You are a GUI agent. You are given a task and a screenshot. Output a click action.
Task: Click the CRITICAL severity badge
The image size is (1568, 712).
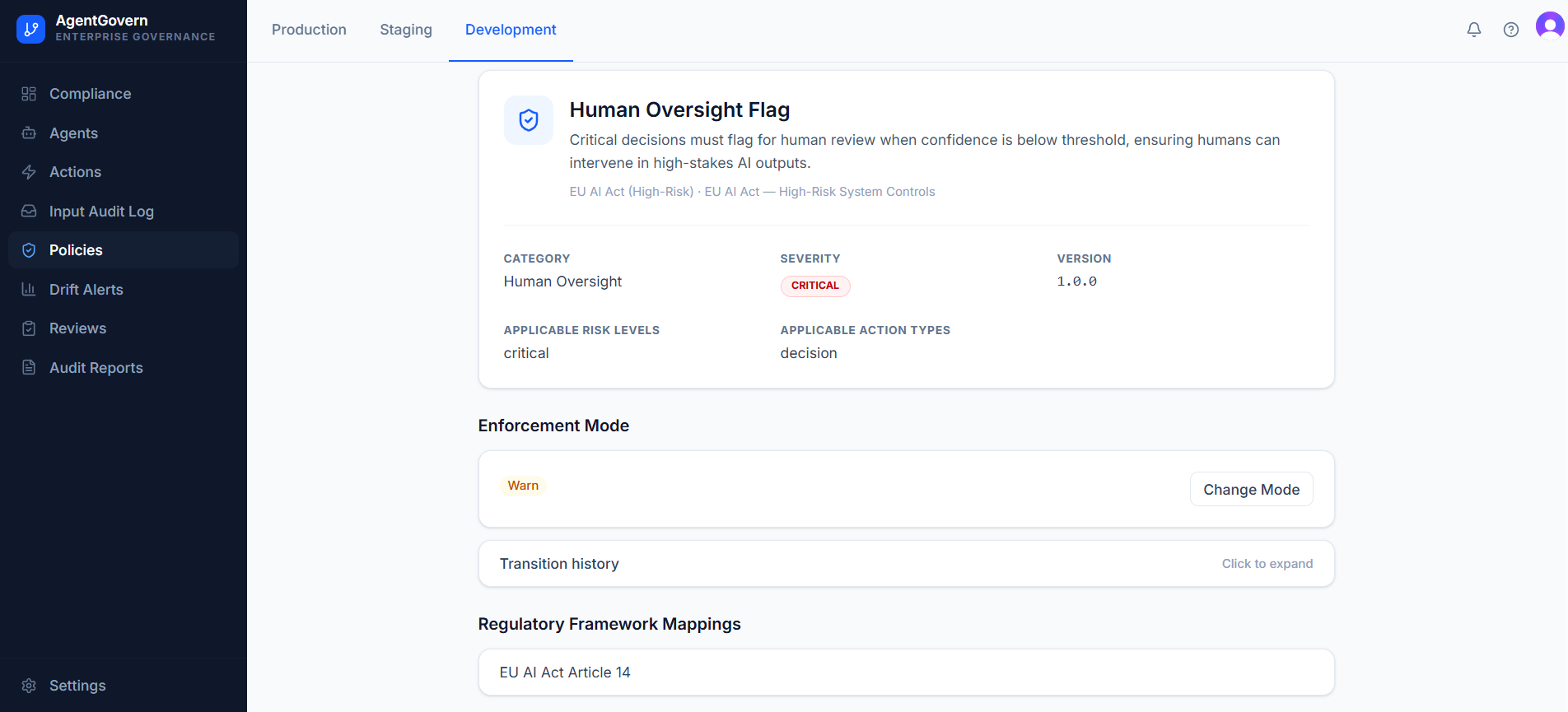click(815, 286)
